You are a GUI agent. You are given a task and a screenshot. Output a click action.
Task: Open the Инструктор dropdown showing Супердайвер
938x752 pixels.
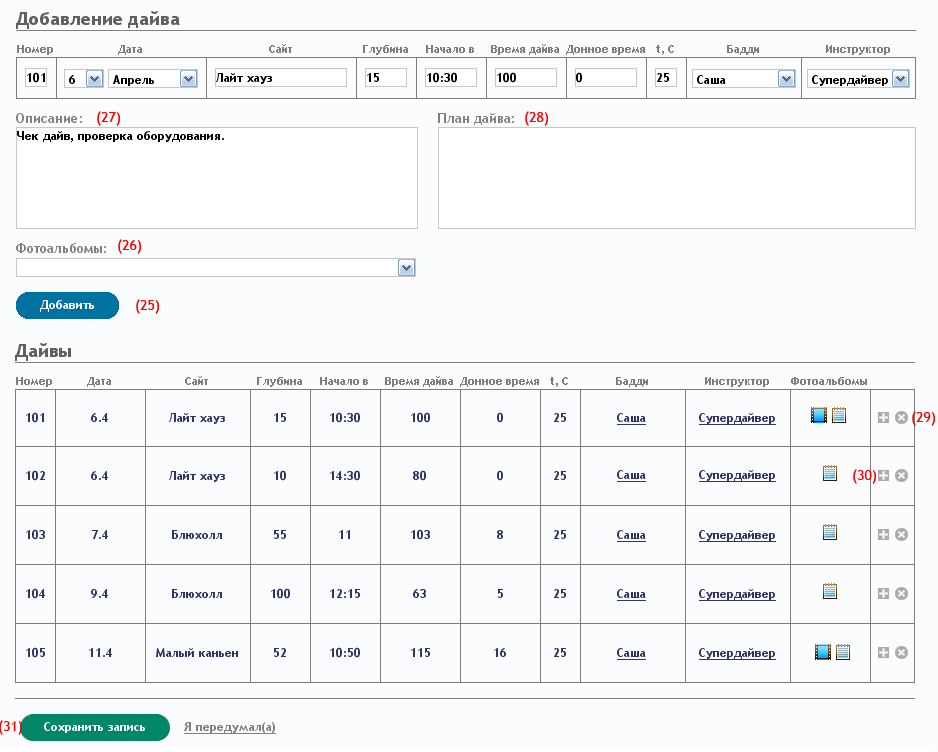[858, 78]
